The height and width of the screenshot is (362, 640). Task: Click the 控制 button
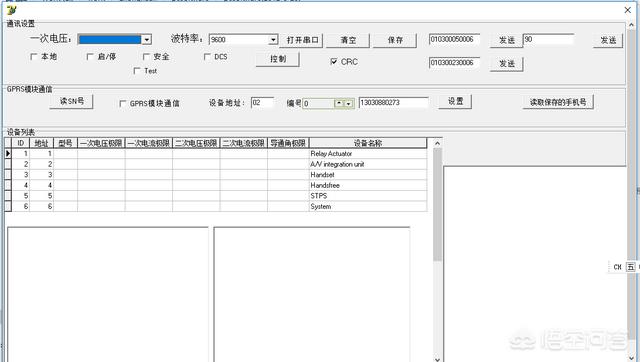coord(278,59)
